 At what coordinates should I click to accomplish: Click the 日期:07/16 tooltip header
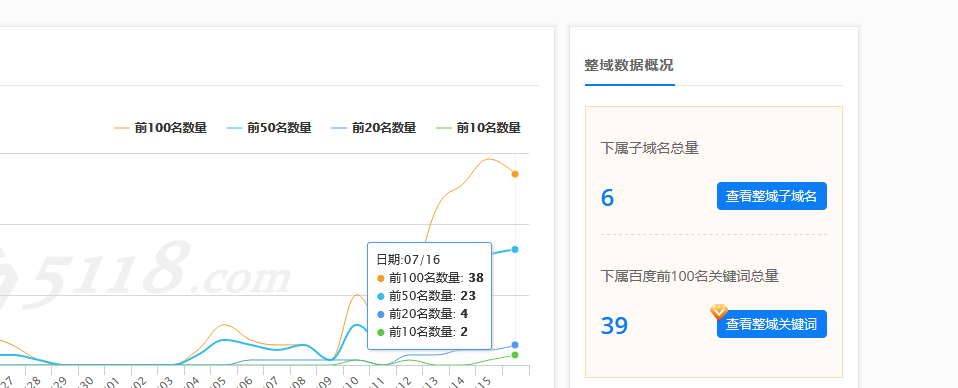[408, 260]
